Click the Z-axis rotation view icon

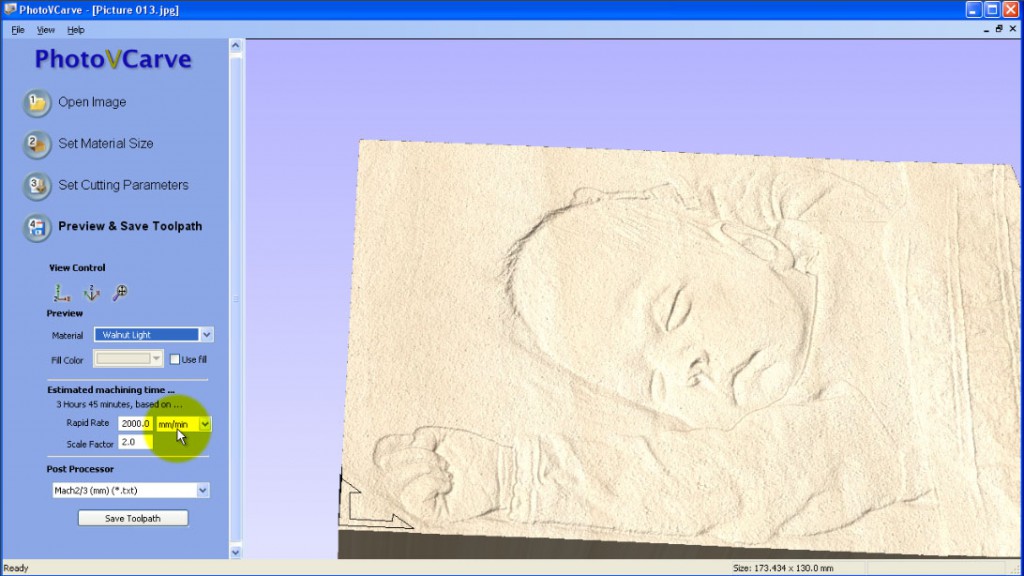92,291
